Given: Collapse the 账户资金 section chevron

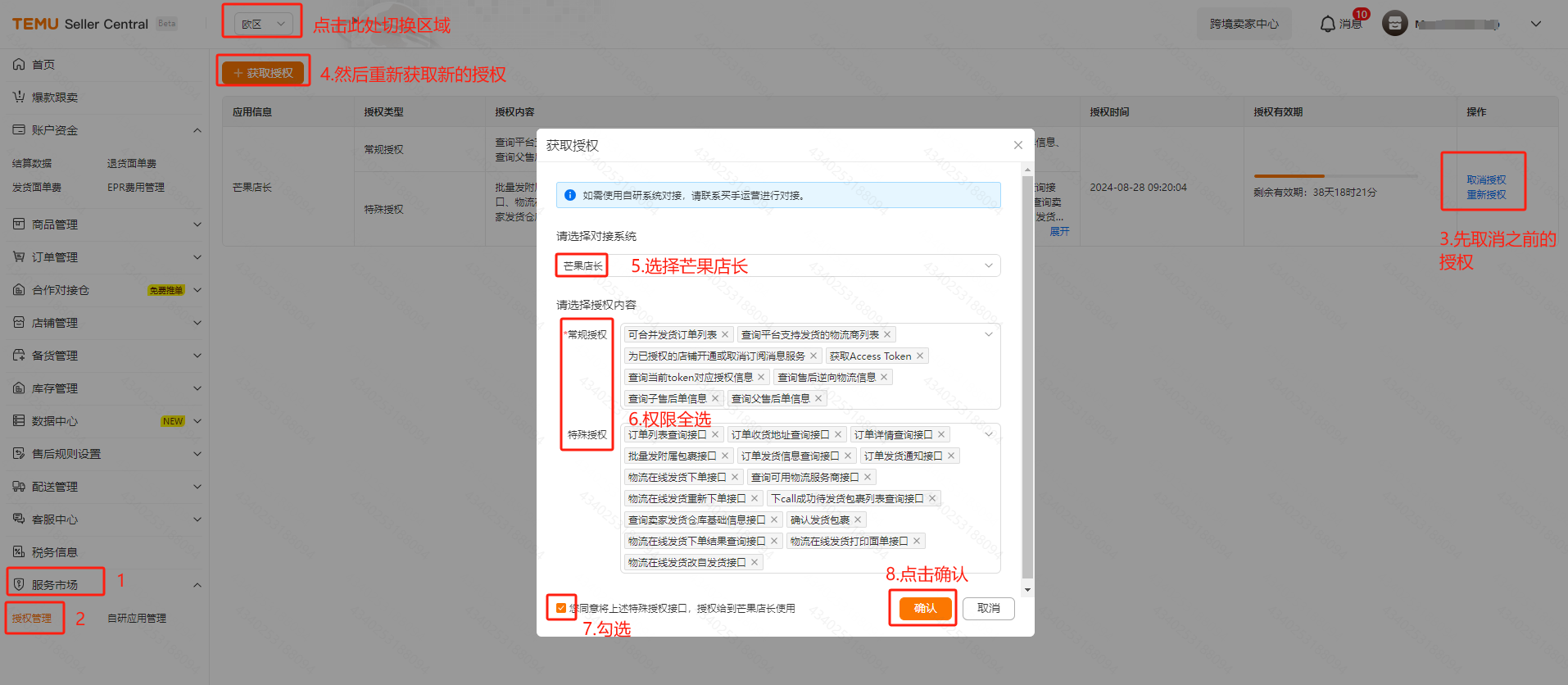Looking at the screenshot, I should click(x=197, y=130).
